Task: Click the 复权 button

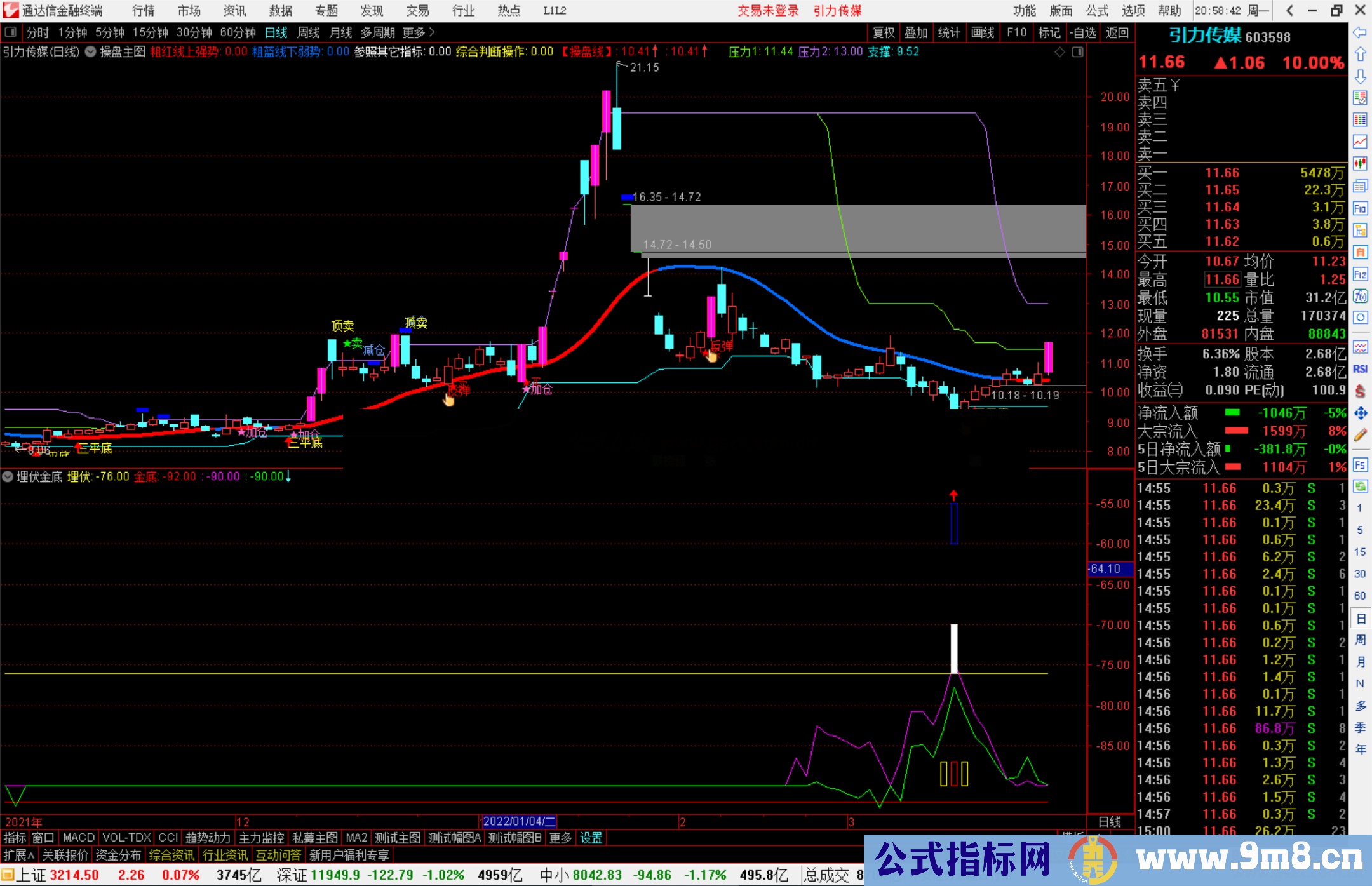Action: point(883,32)
